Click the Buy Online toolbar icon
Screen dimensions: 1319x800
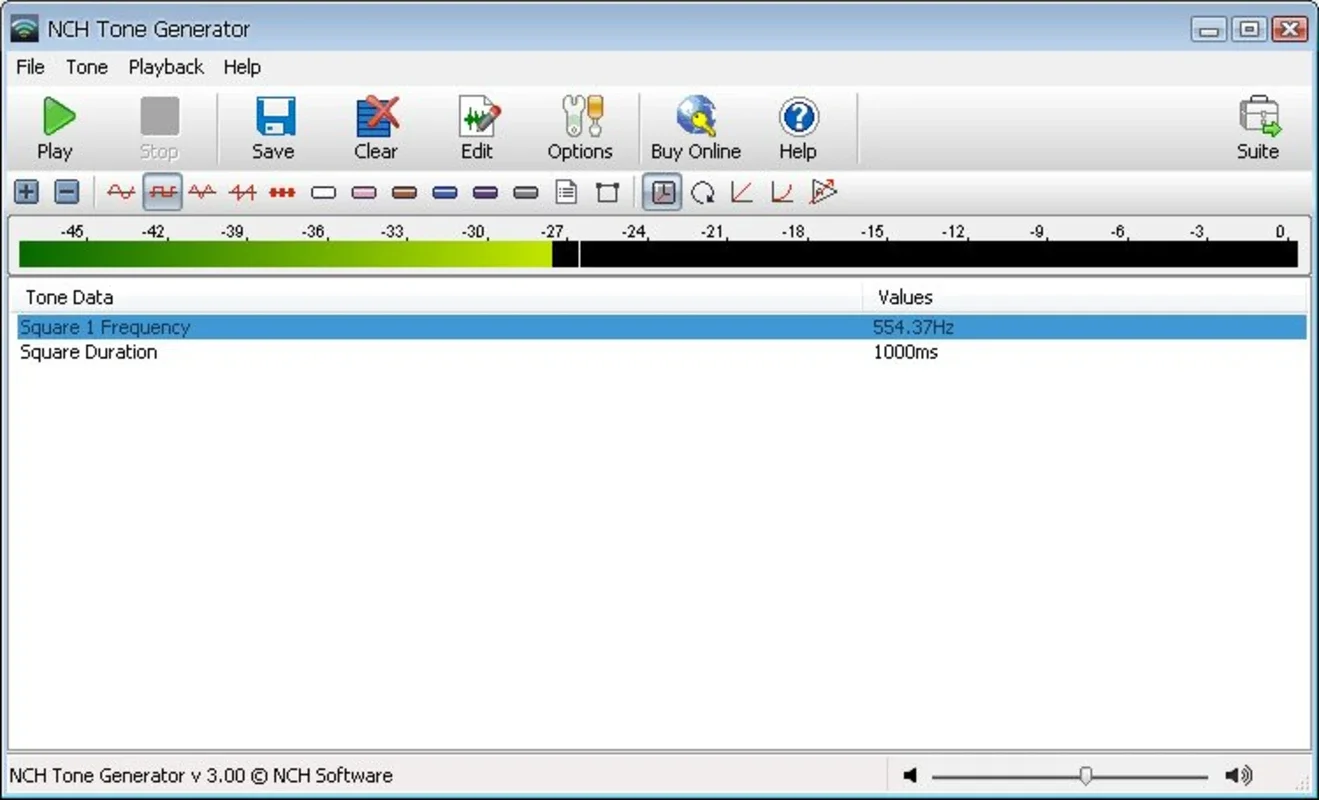[696, 128]
